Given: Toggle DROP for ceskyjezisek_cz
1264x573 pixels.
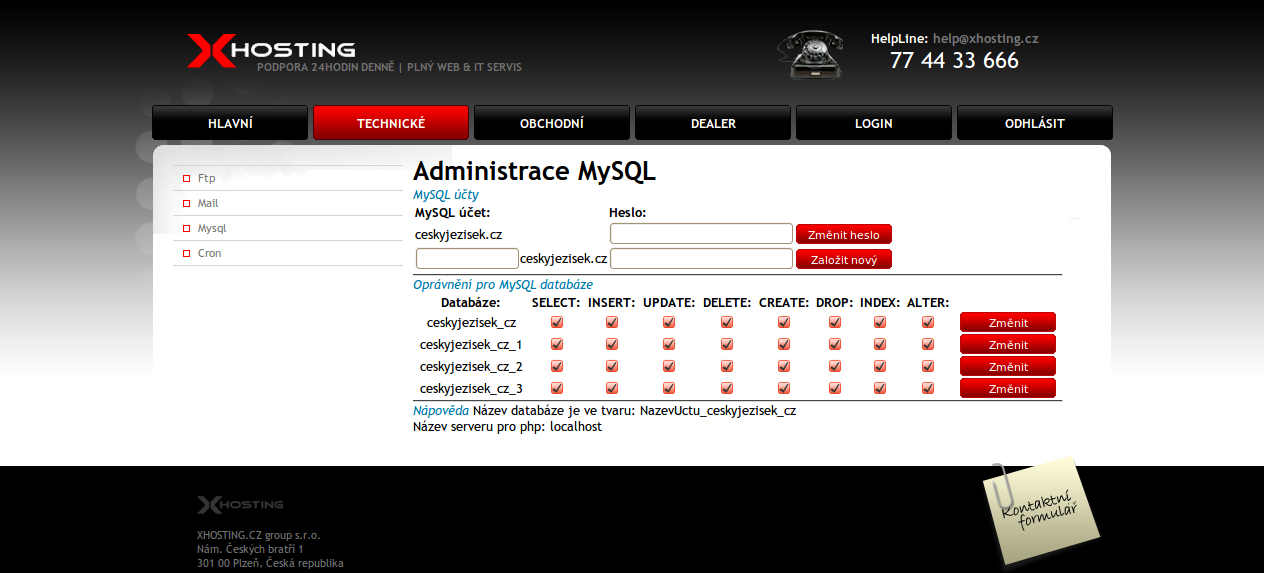Looking at the screenshot, I should pos(835,322).
